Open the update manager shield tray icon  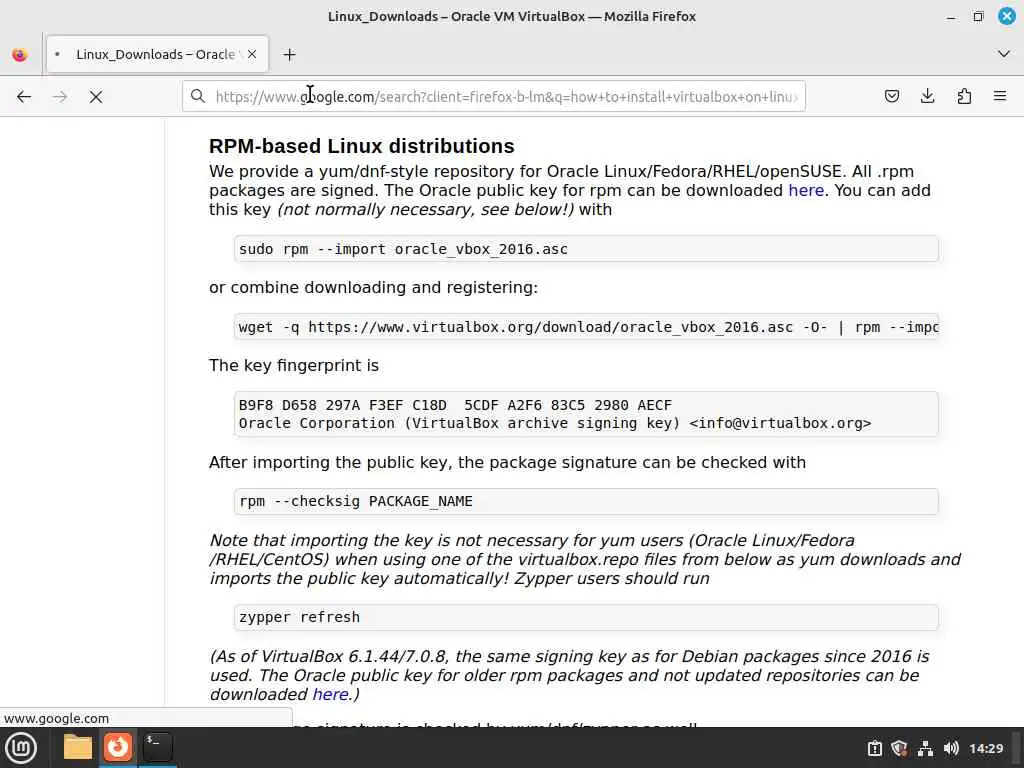coord(899,748)
